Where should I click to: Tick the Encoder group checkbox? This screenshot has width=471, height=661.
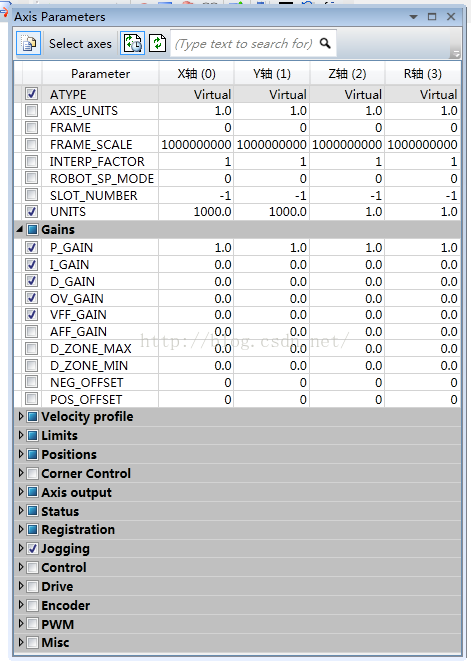pos(32,606)
